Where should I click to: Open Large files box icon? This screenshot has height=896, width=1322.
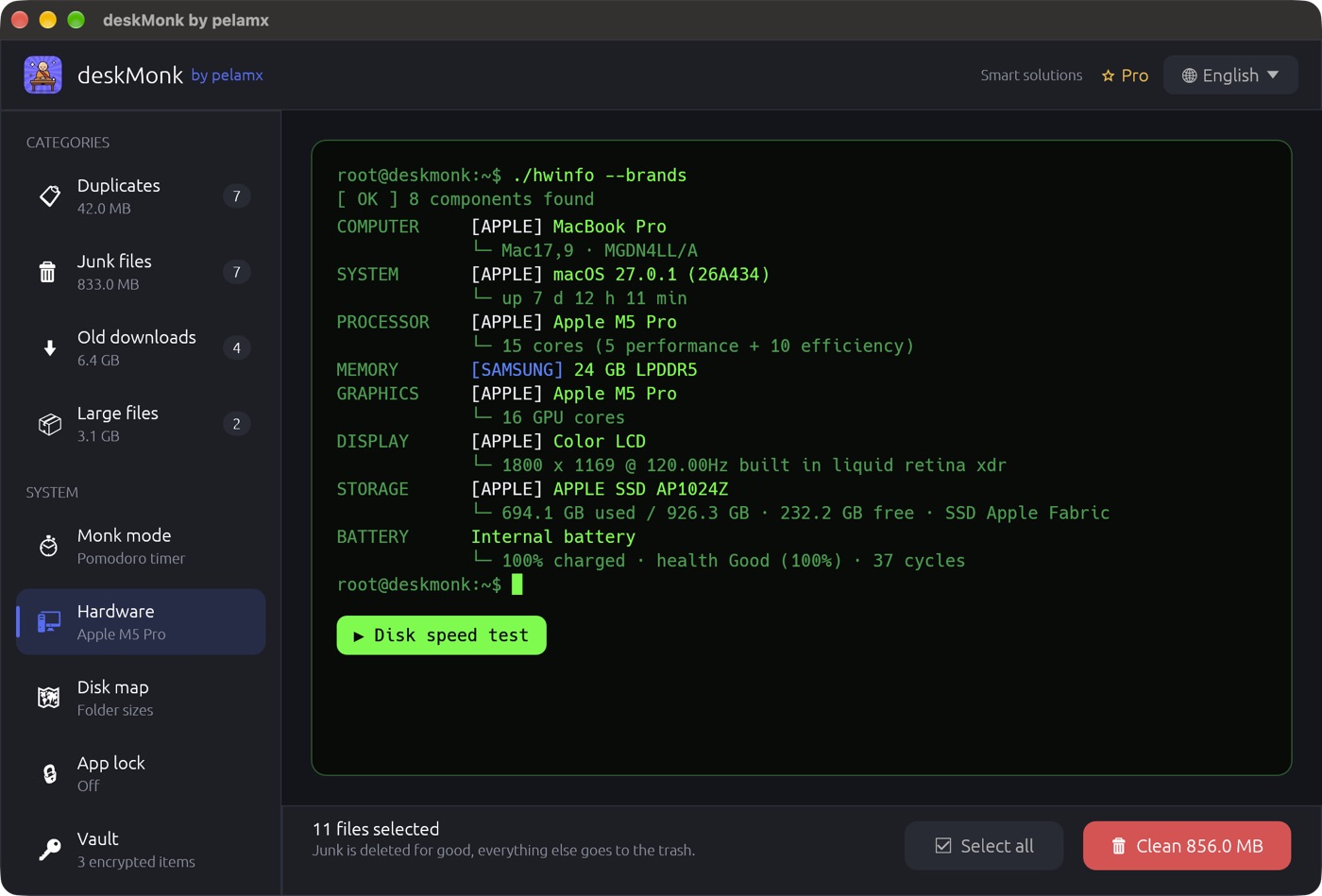pos(49,424)
